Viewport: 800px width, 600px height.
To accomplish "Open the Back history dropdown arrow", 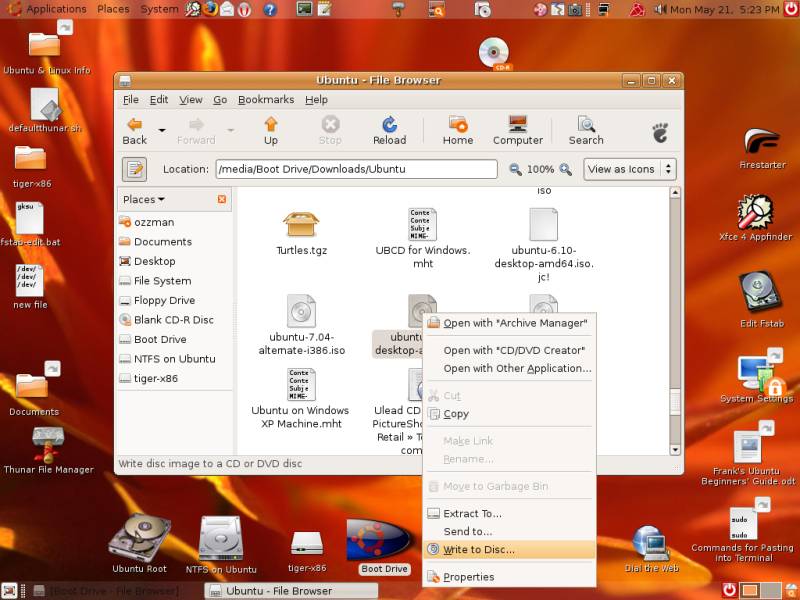I will [162, 131].
